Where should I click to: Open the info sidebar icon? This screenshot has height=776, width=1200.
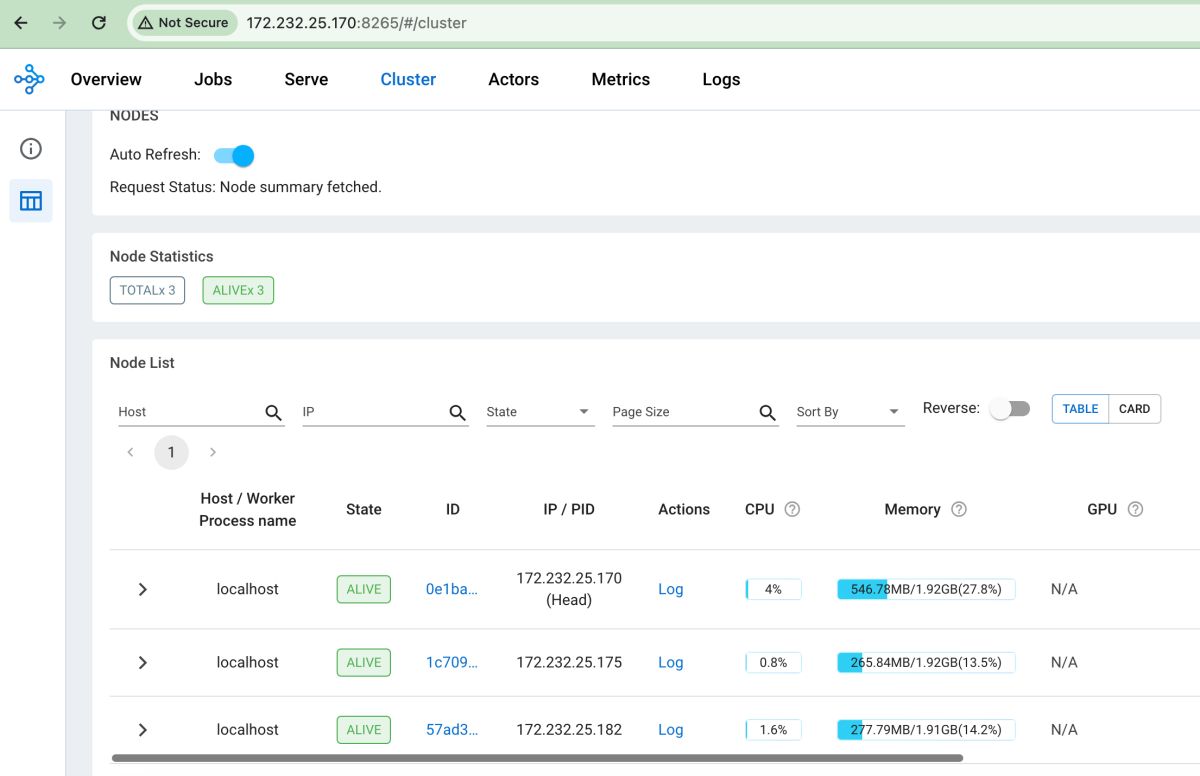pyautogui.click(x=31, y=149)
